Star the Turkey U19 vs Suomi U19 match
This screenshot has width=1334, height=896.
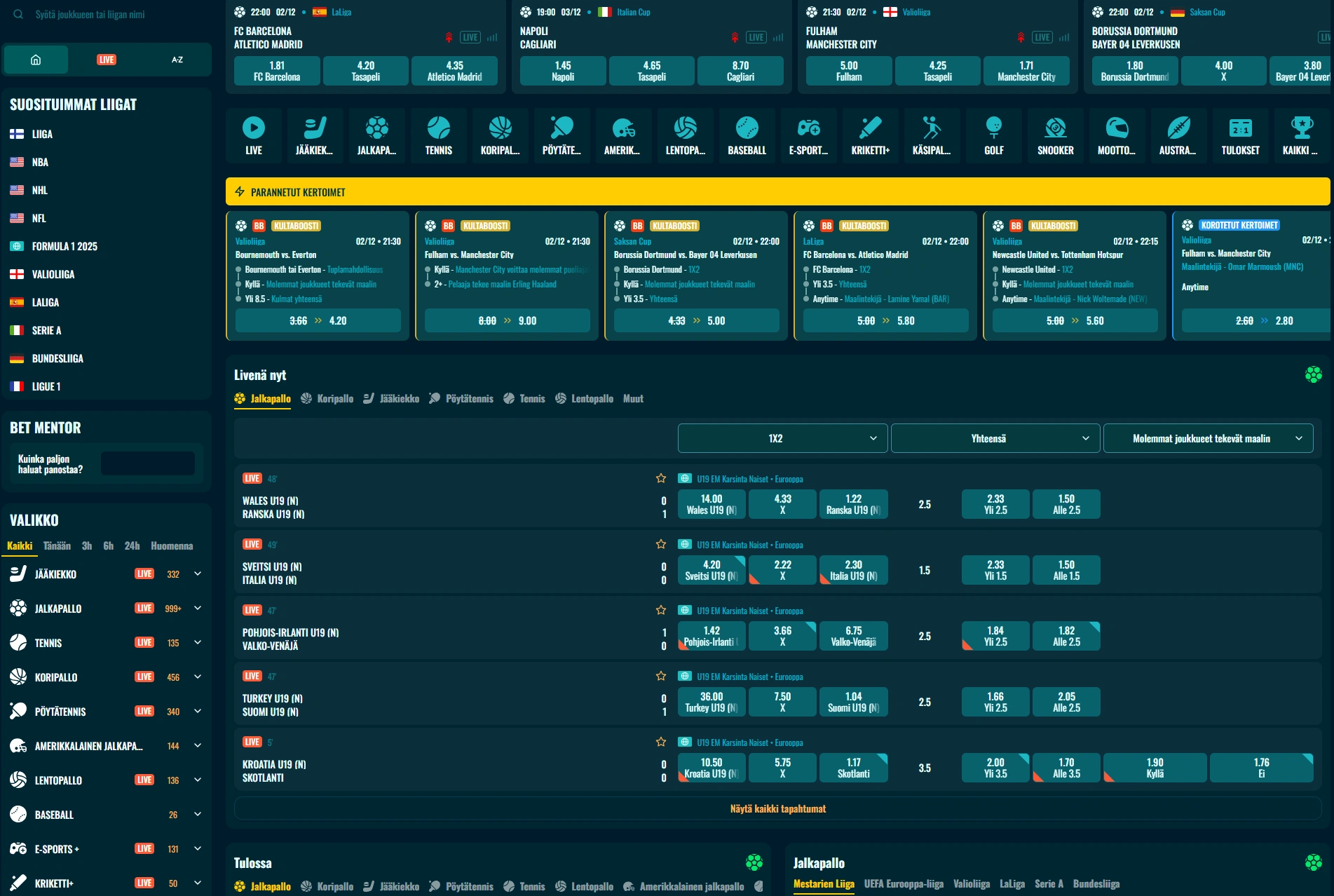660,676
